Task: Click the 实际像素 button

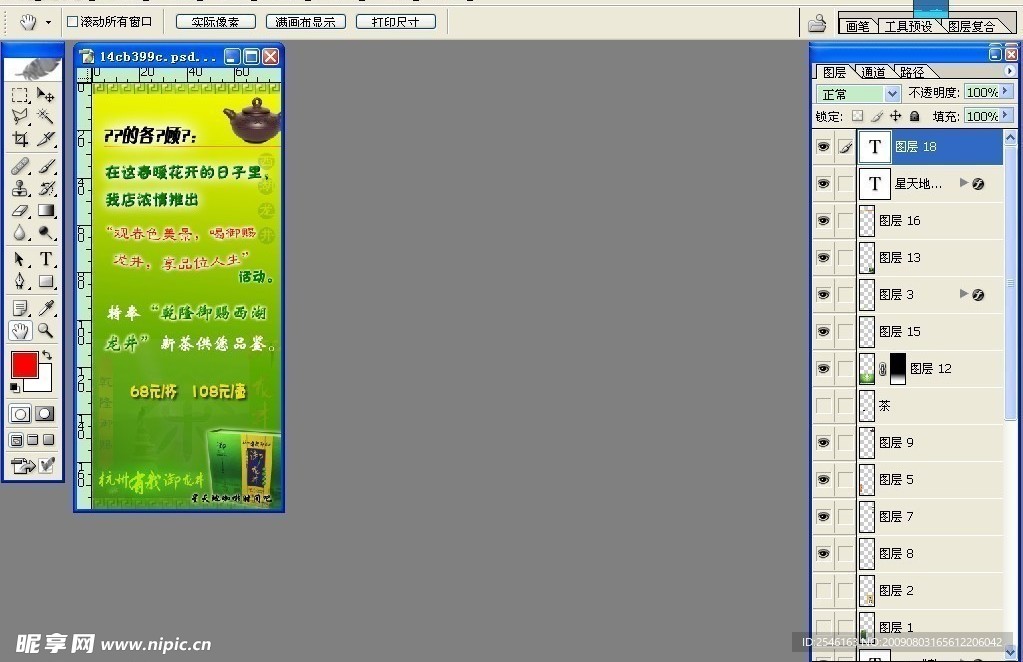Action: pos(215,22)
